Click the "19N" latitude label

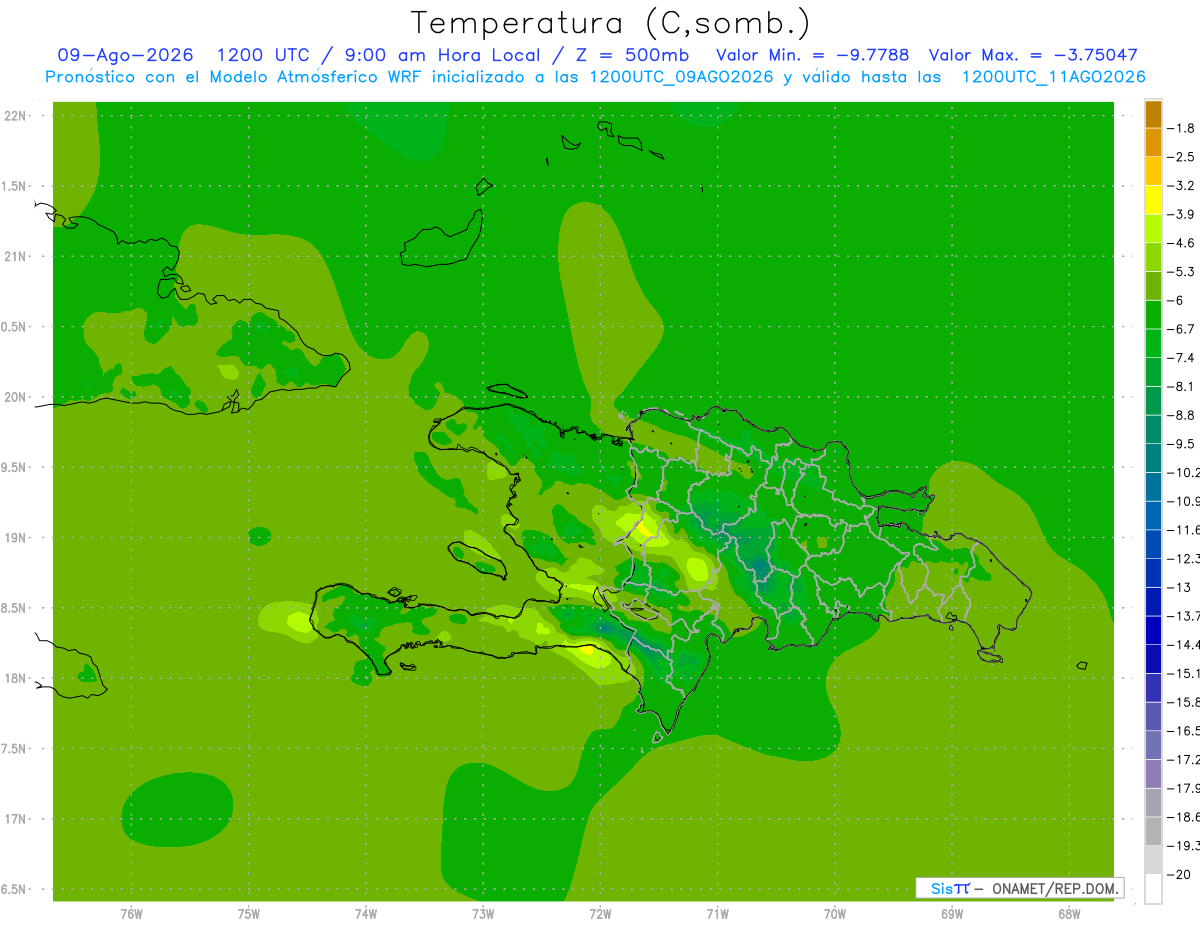tap(14, 537)
